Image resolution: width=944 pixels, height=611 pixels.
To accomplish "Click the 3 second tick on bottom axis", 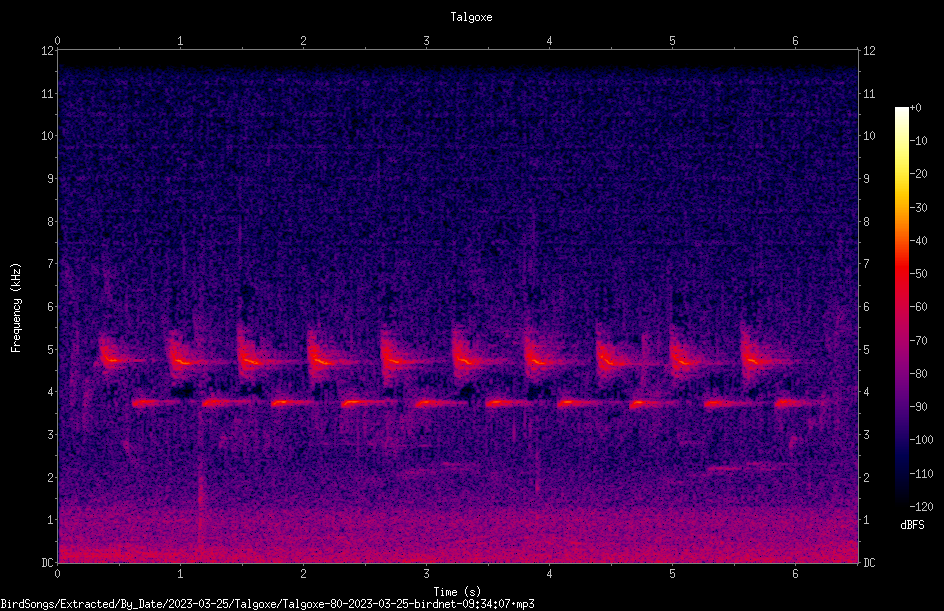I will [x=426, y=574].
